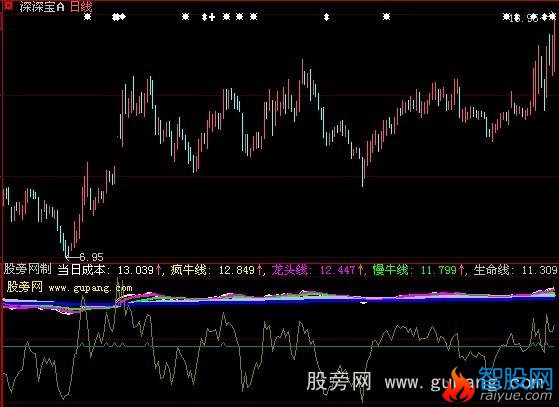
Task: Click the www.gupang.com link in indicator panel
Action: (90, 288)
